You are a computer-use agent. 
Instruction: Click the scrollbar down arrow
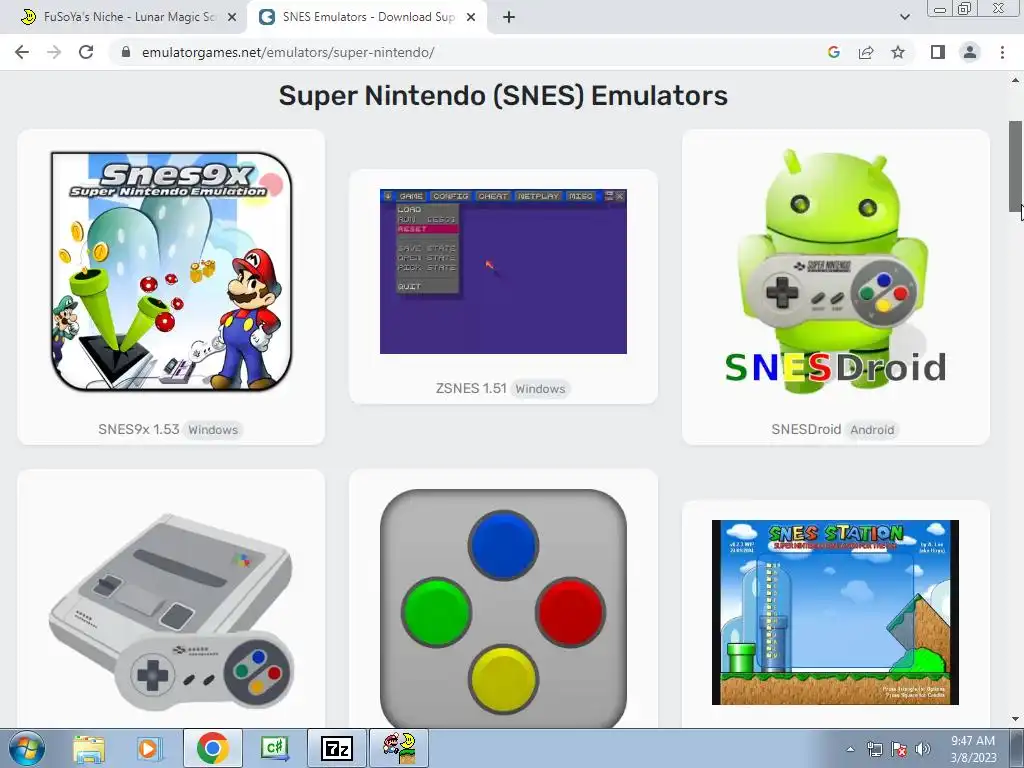click(x=1015, y=719)
